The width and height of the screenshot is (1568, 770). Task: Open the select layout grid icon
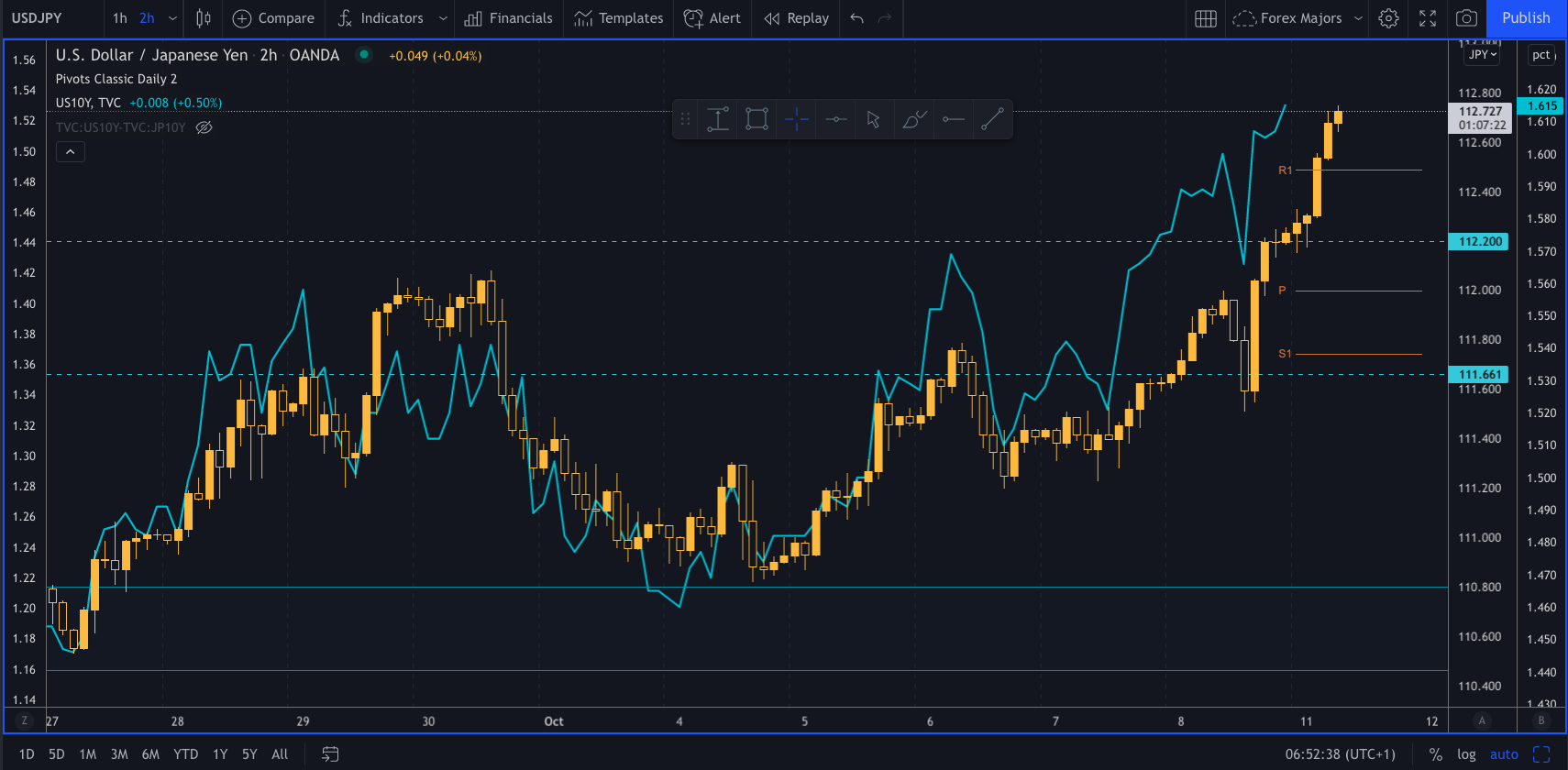pyautogui.click(x=1206, y=18)
